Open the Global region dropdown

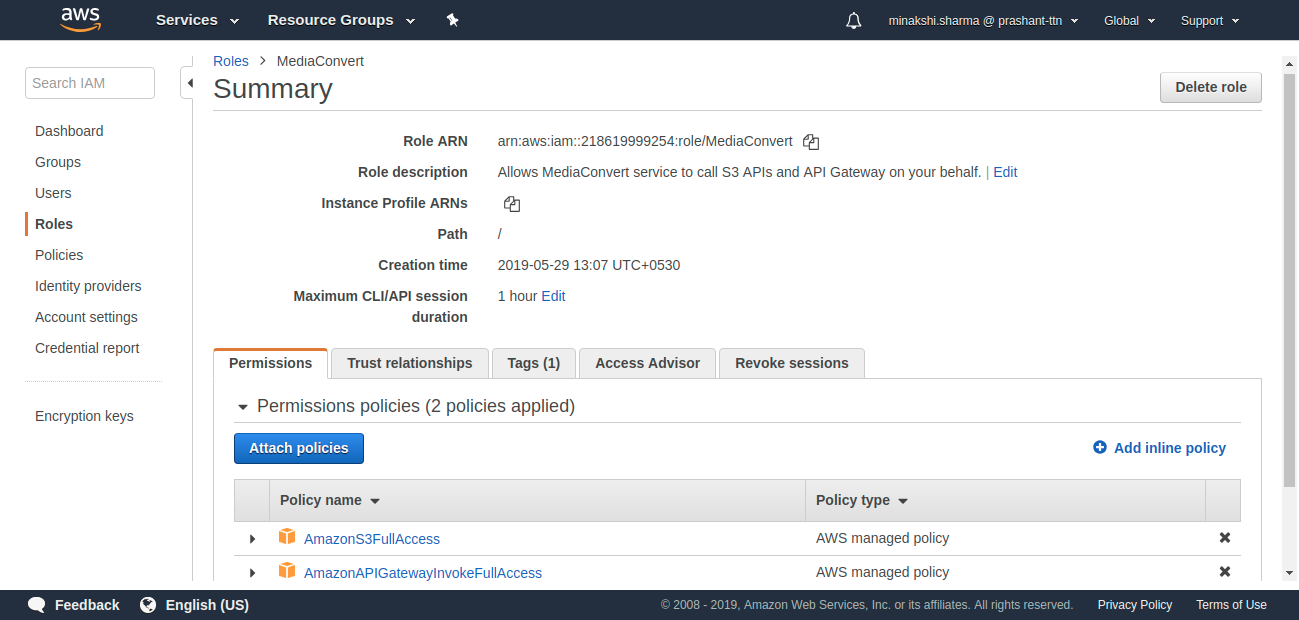coord(1129,20)
